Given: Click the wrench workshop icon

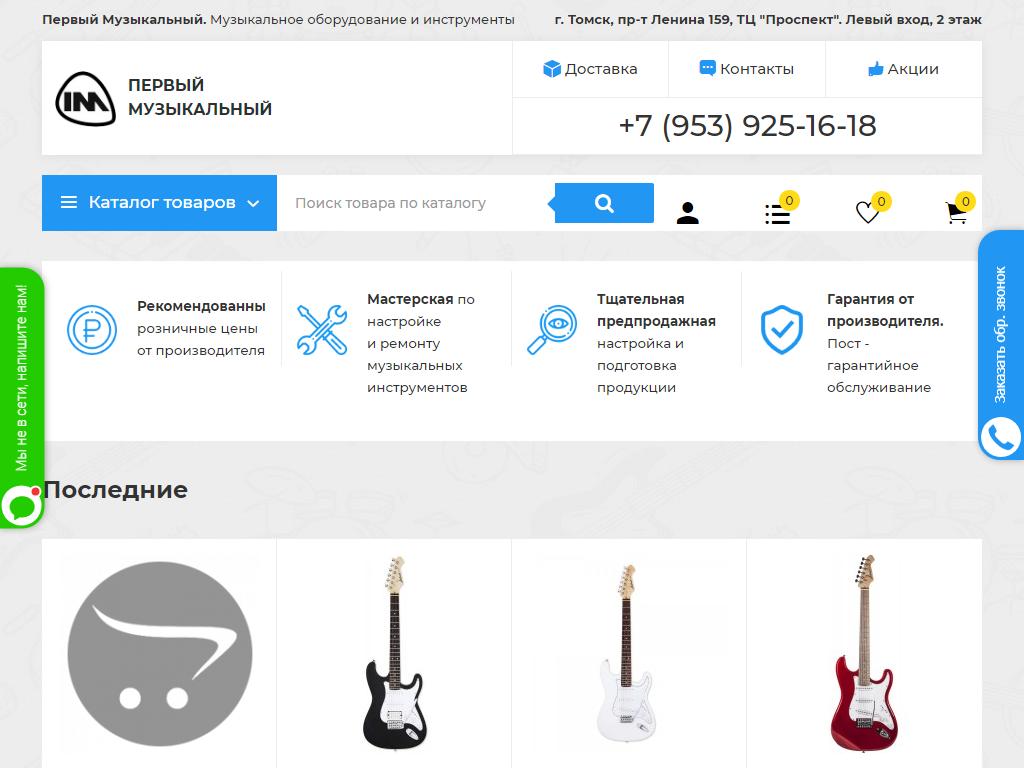Looking at the screenshot, I should click(322, 330).
